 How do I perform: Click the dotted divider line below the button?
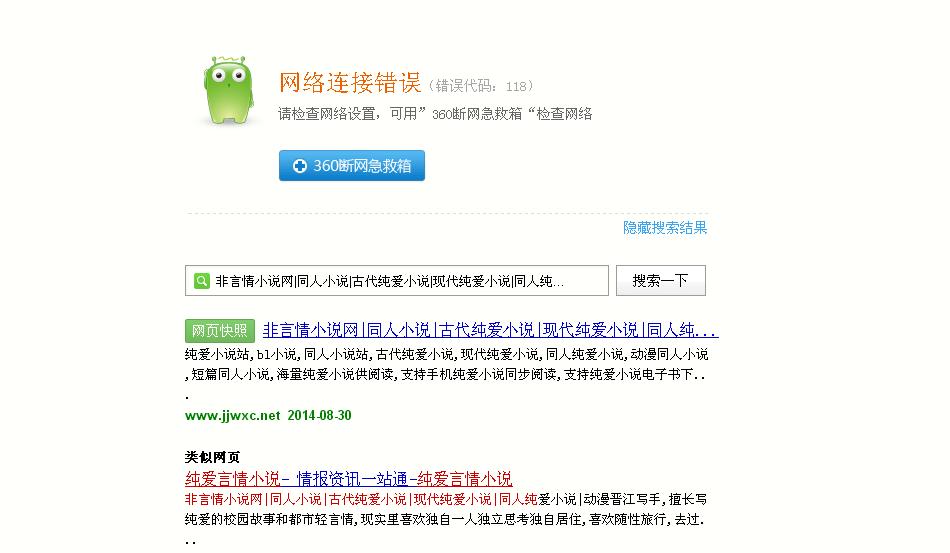447,213
